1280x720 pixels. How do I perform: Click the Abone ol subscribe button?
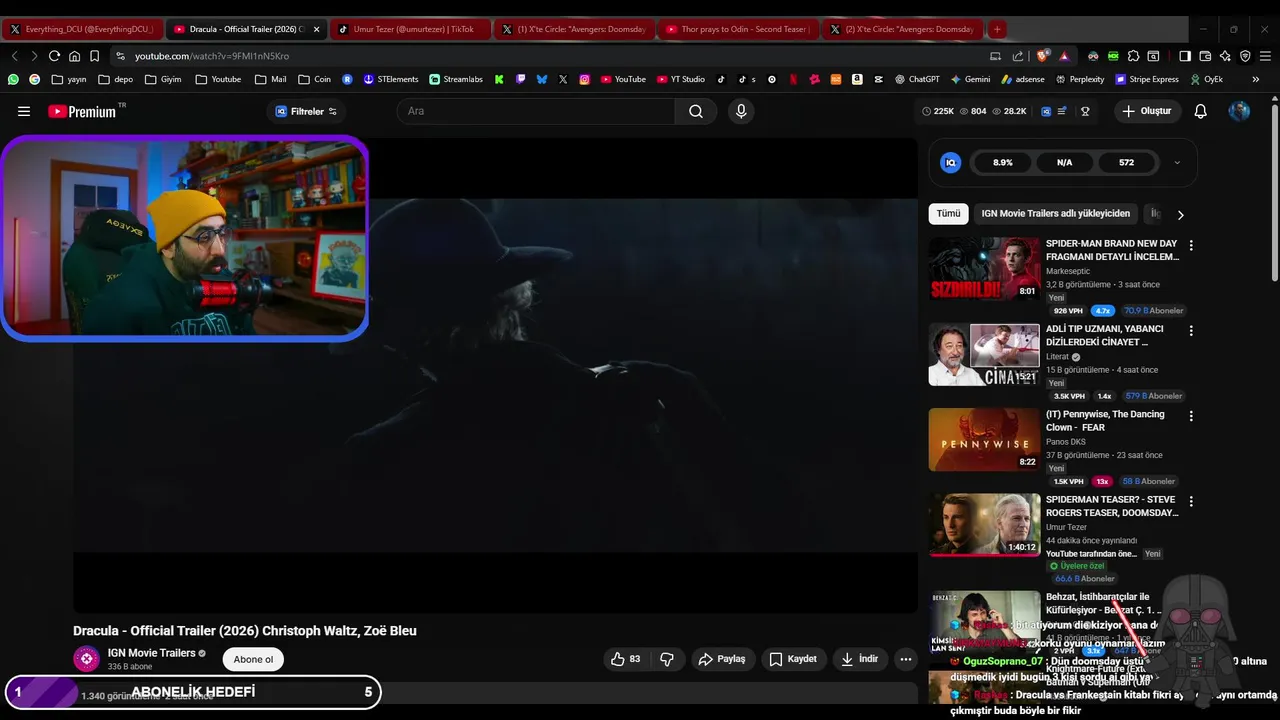click(253, 659)
